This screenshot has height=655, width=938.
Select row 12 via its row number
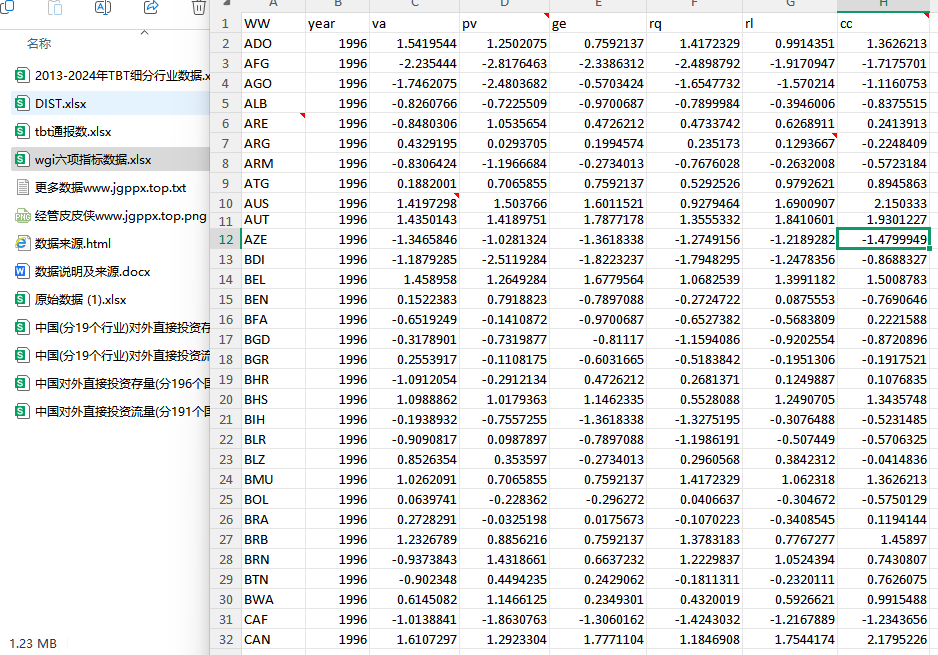pos(226,240)
